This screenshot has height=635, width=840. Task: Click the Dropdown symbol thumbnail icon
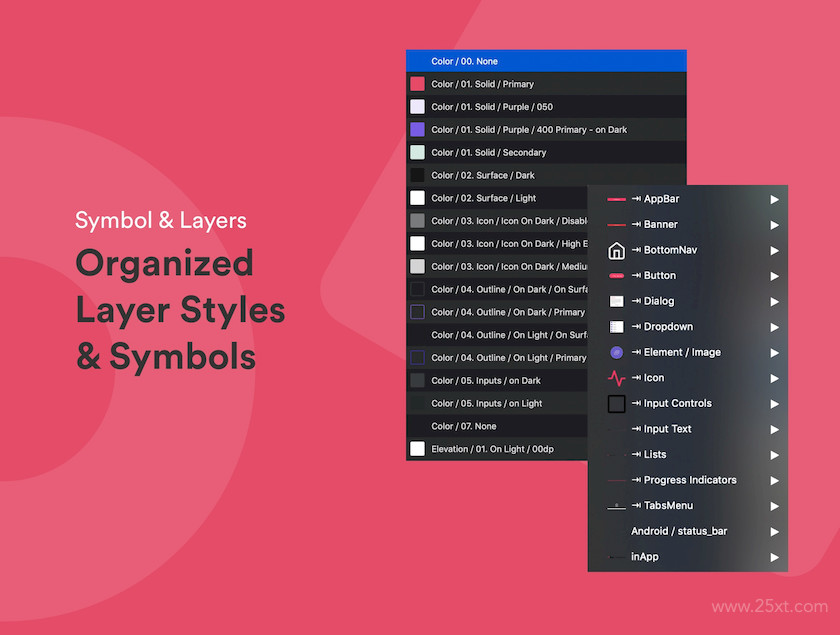coord(616,327)
